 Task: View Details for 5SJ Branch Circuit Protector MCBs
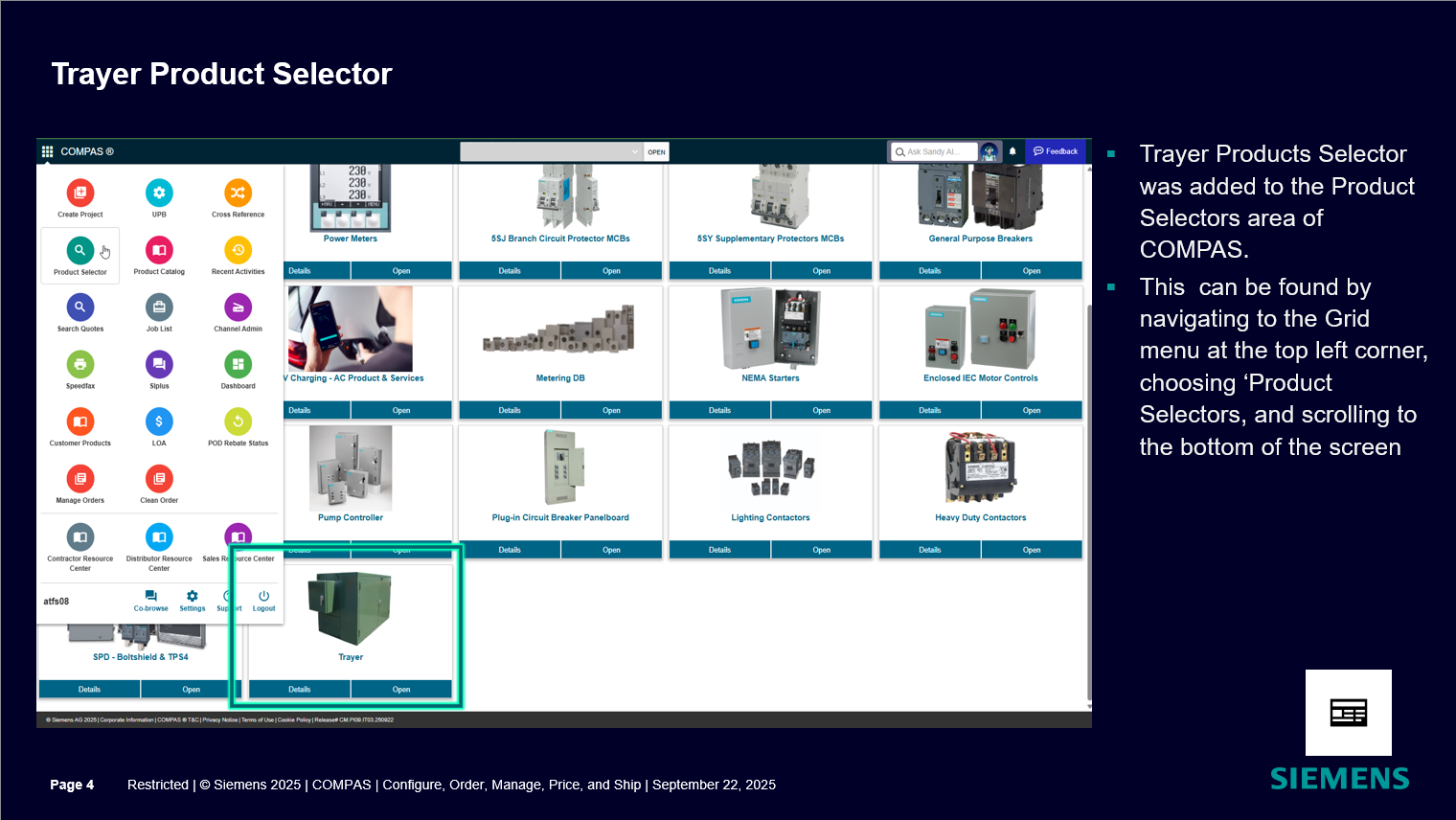510,271
